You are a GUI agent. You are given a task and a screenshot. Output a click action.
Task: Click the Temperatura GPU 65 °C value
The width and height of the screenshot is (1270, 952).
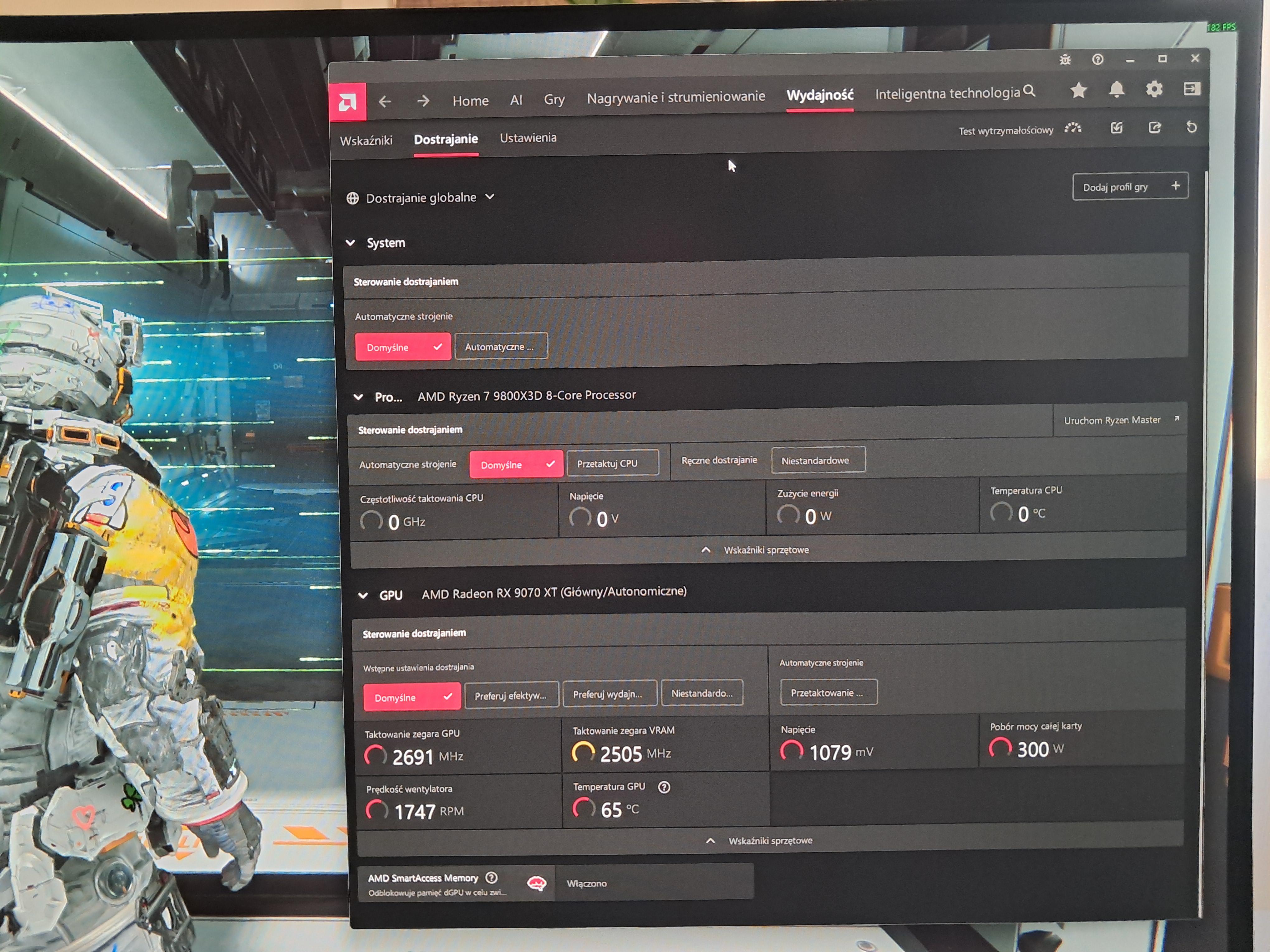click(x=619, y=809)
